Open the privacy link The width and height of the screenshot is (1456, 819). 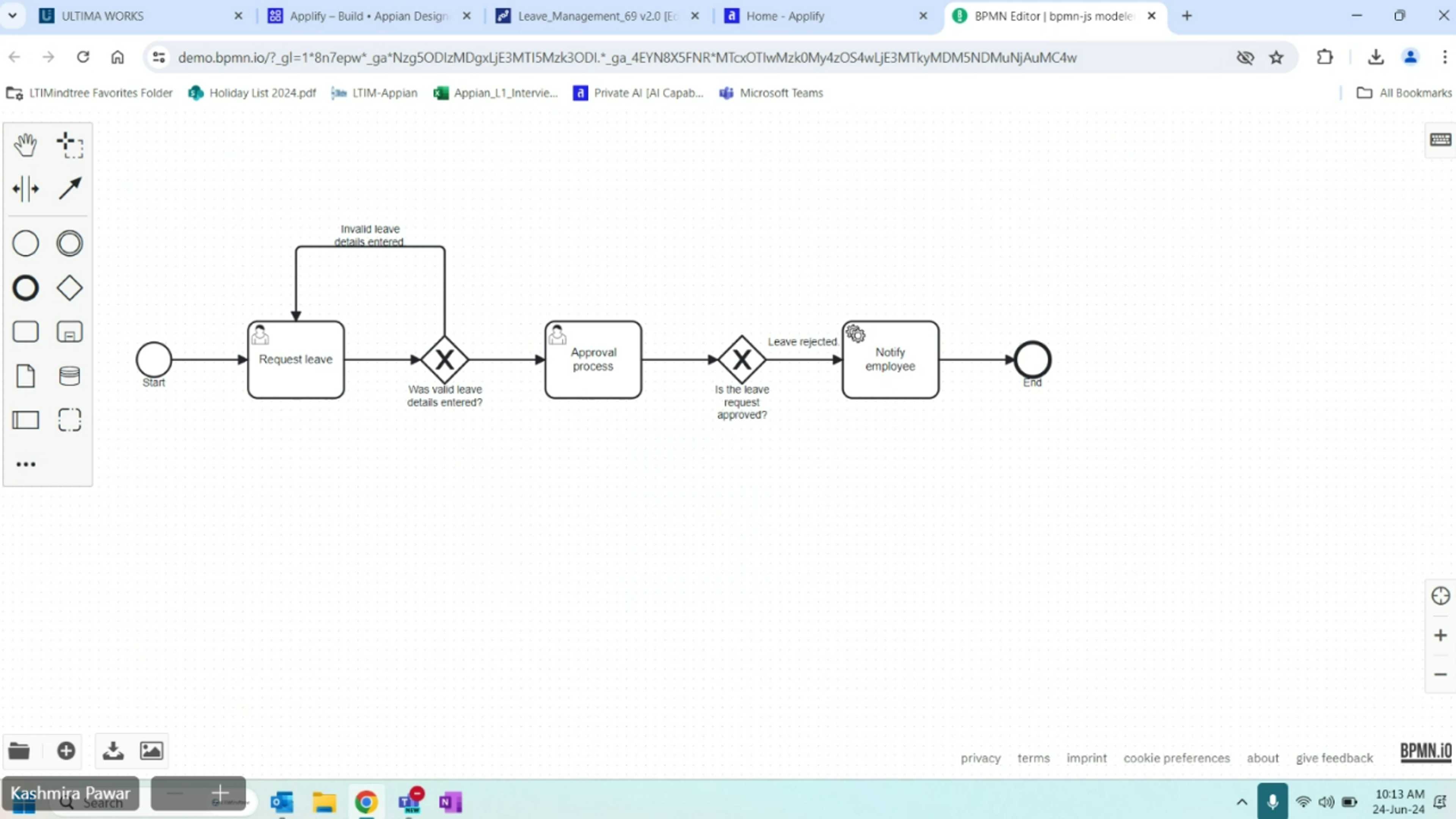(x=980, y=758)
